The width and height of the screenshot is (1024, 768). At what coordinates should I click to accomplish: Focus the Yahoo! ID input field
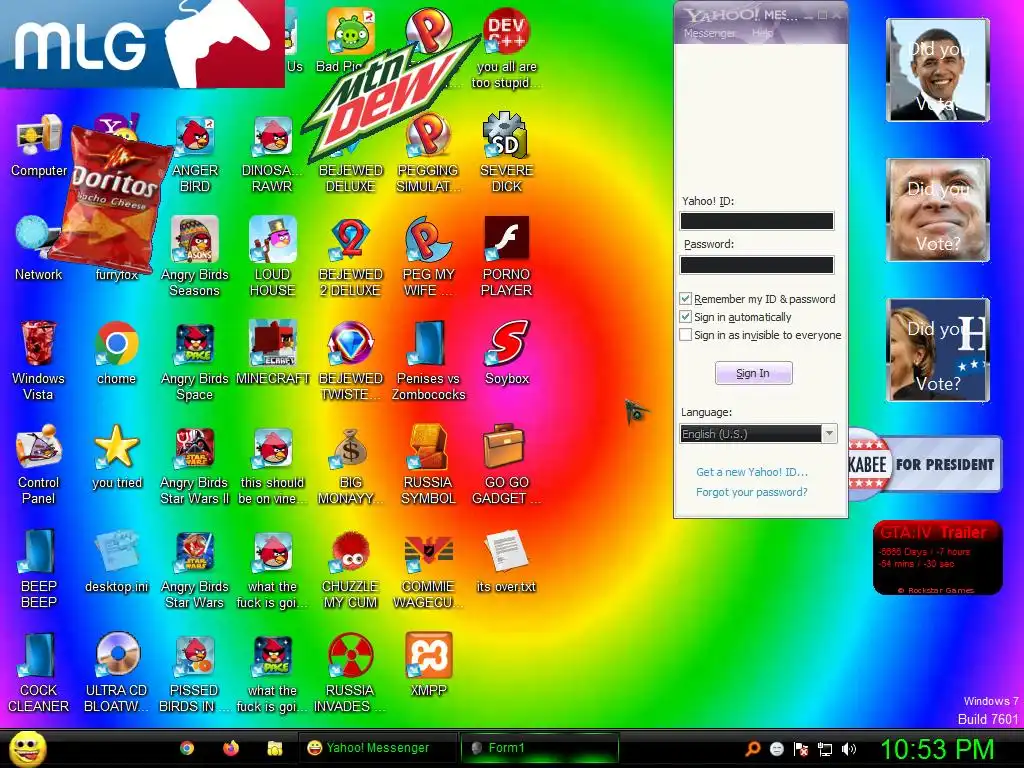(x=757, y=221)
